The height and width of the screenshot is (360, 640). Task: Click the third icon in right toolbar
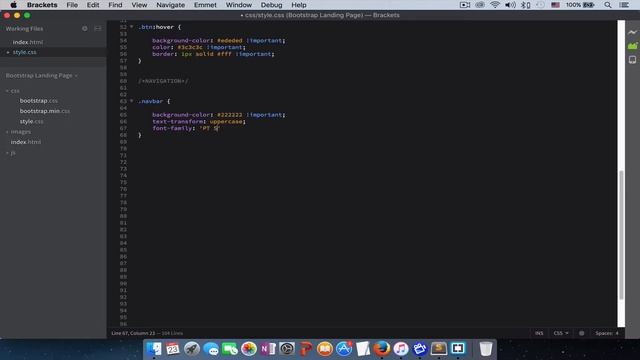pyautogui.click(x=632, y=60)
